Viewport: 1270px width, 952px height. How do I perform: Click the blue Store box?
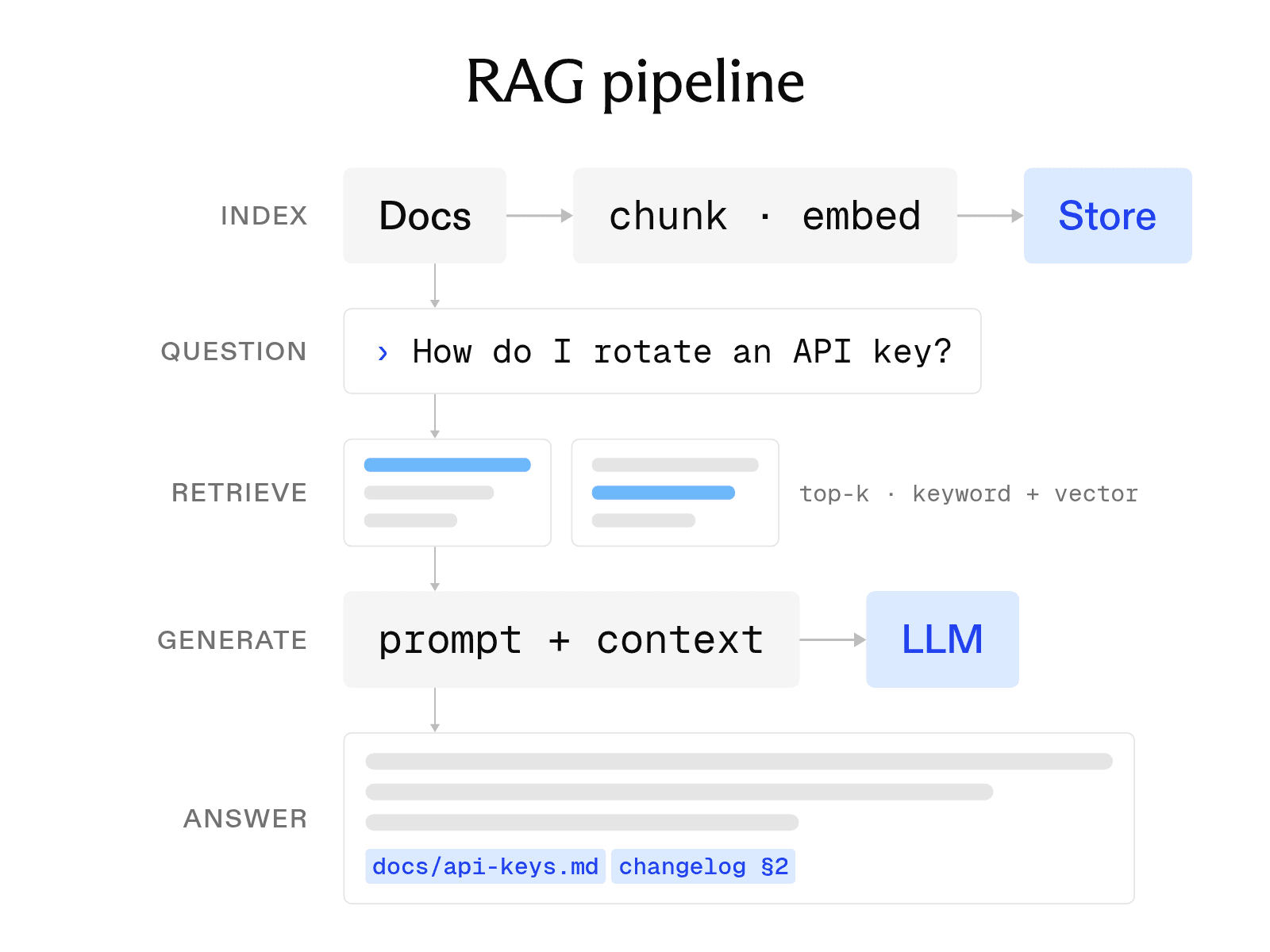click(x=1107, y=215)
